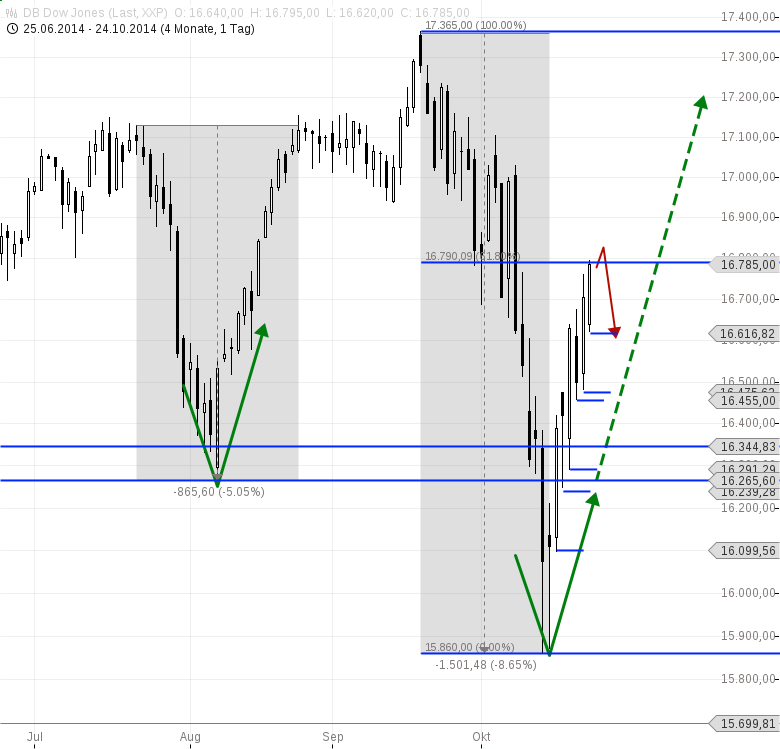Screen dimensions: 780x749
Task: Select the 16.344,83 price tag
Action: (742, 446)
